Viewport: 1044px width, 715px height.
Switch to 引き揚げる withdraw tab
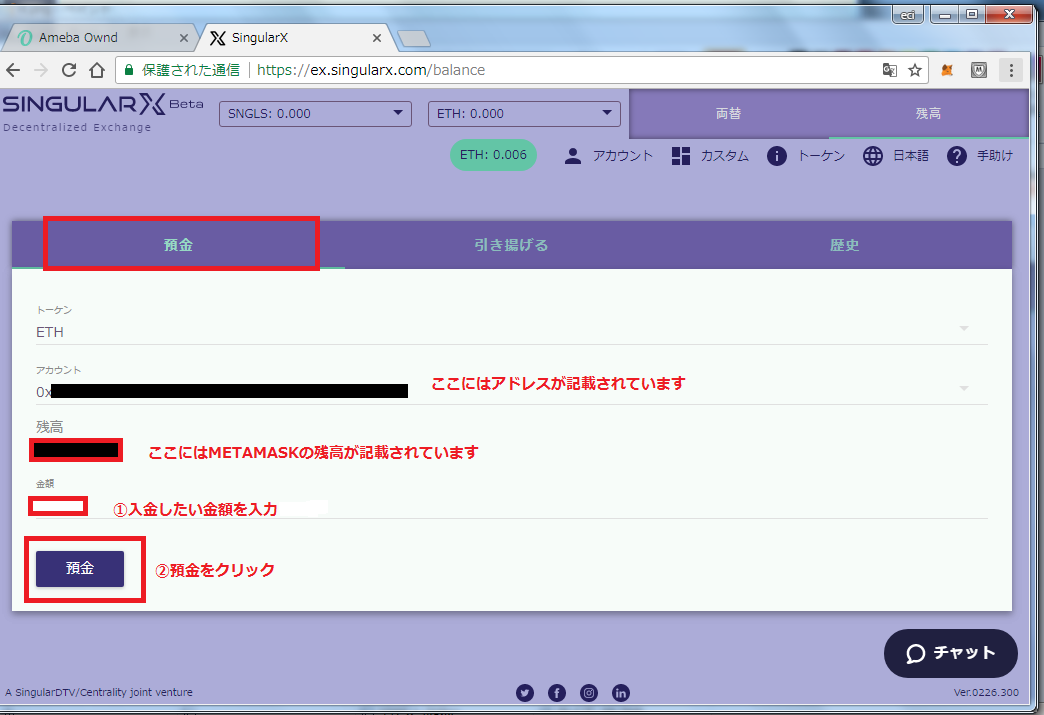[x=511, y=245]
